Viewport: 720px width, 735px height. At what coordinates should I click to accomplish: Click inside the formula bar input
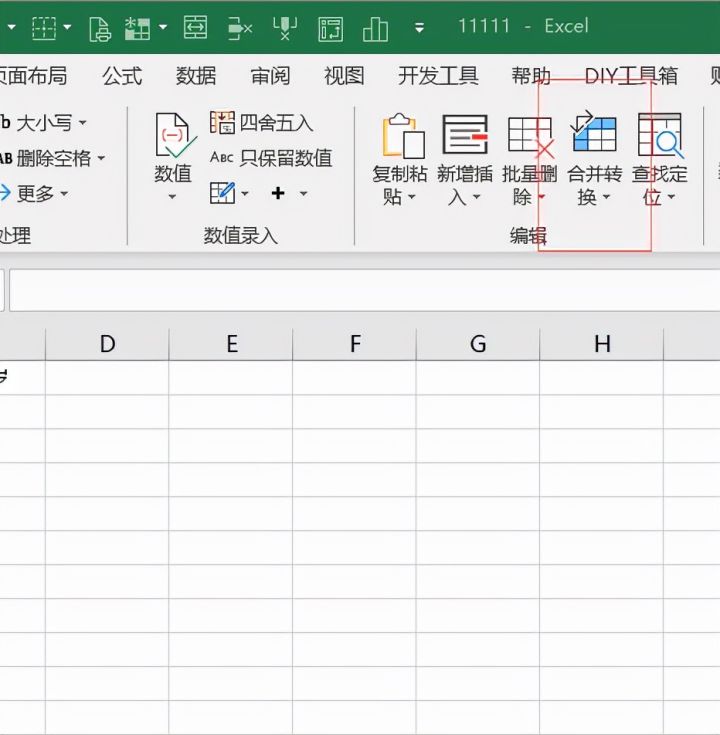(365, 290)
